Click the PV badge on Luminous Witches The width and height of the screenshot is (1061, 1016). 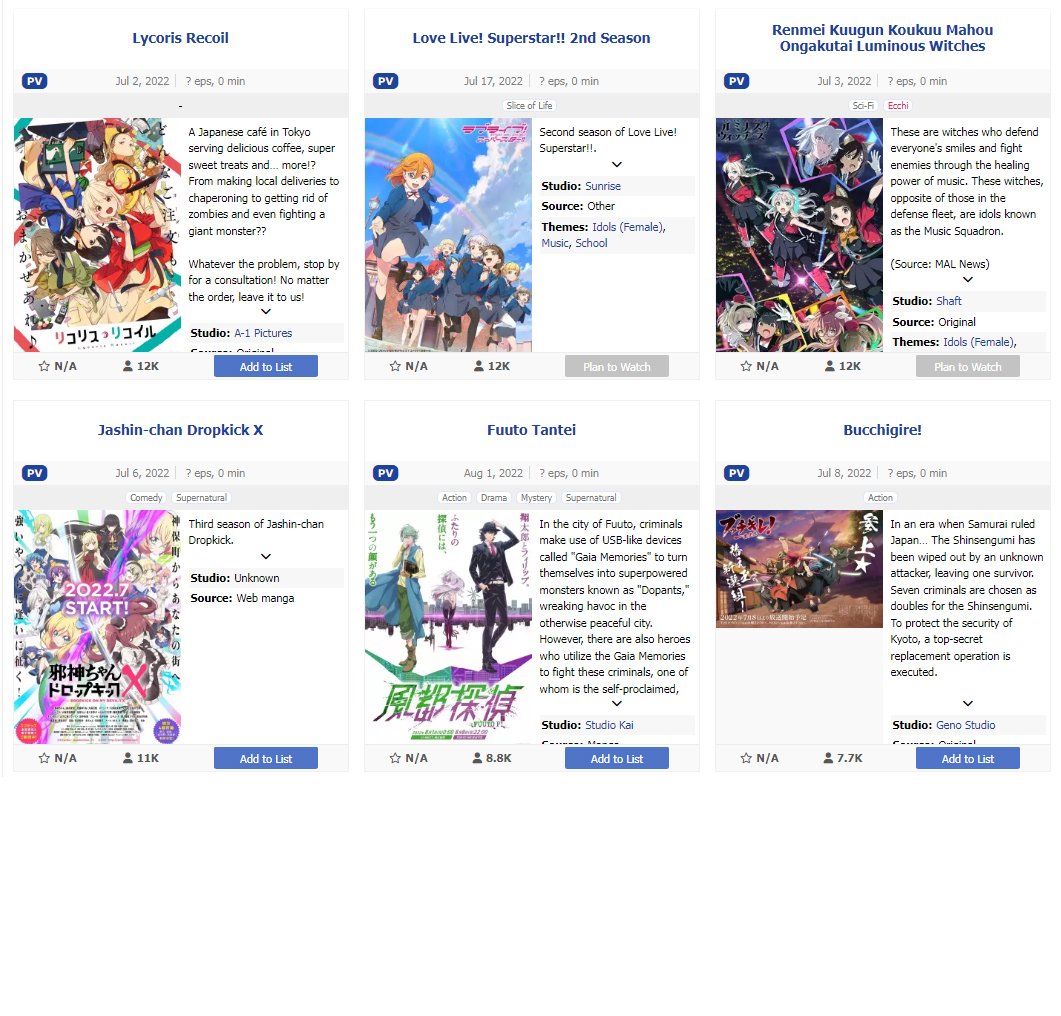tap(736, 81)
